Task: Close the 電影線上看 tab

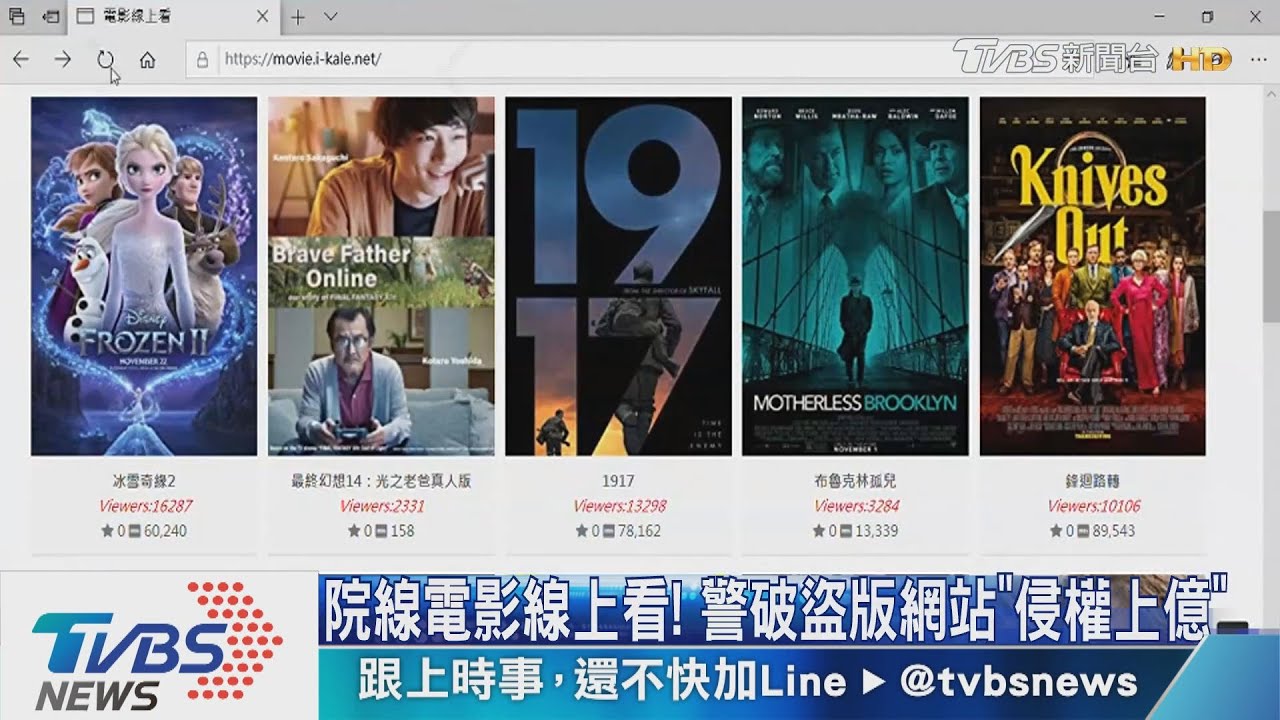Action: 262,17
